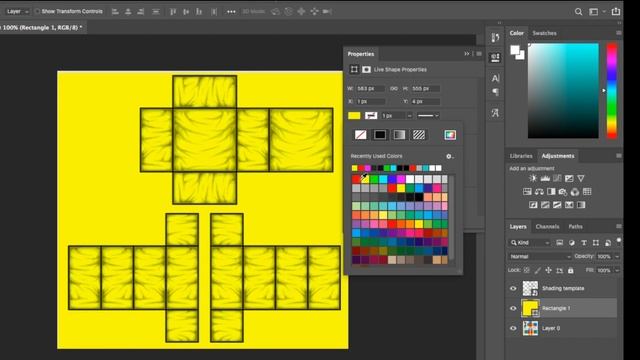
Task: Open the Layers panel flyout menu
Action: (x=619, y=227)
